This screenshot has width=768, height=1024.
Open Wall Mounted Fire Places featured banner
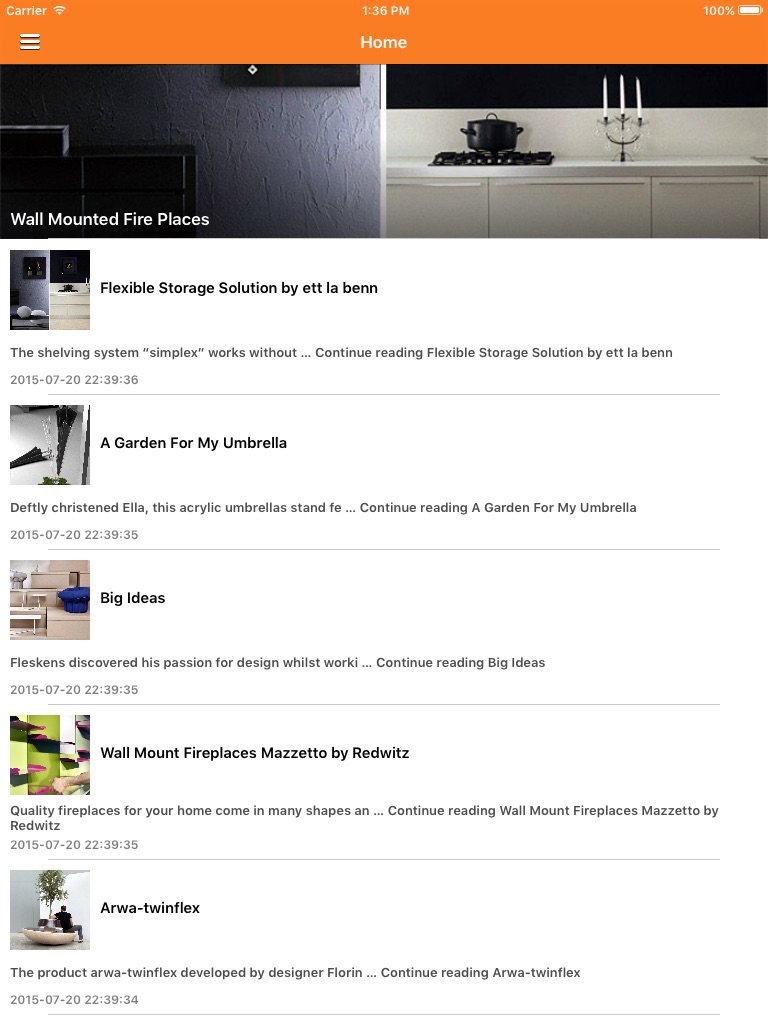[384, 151]
